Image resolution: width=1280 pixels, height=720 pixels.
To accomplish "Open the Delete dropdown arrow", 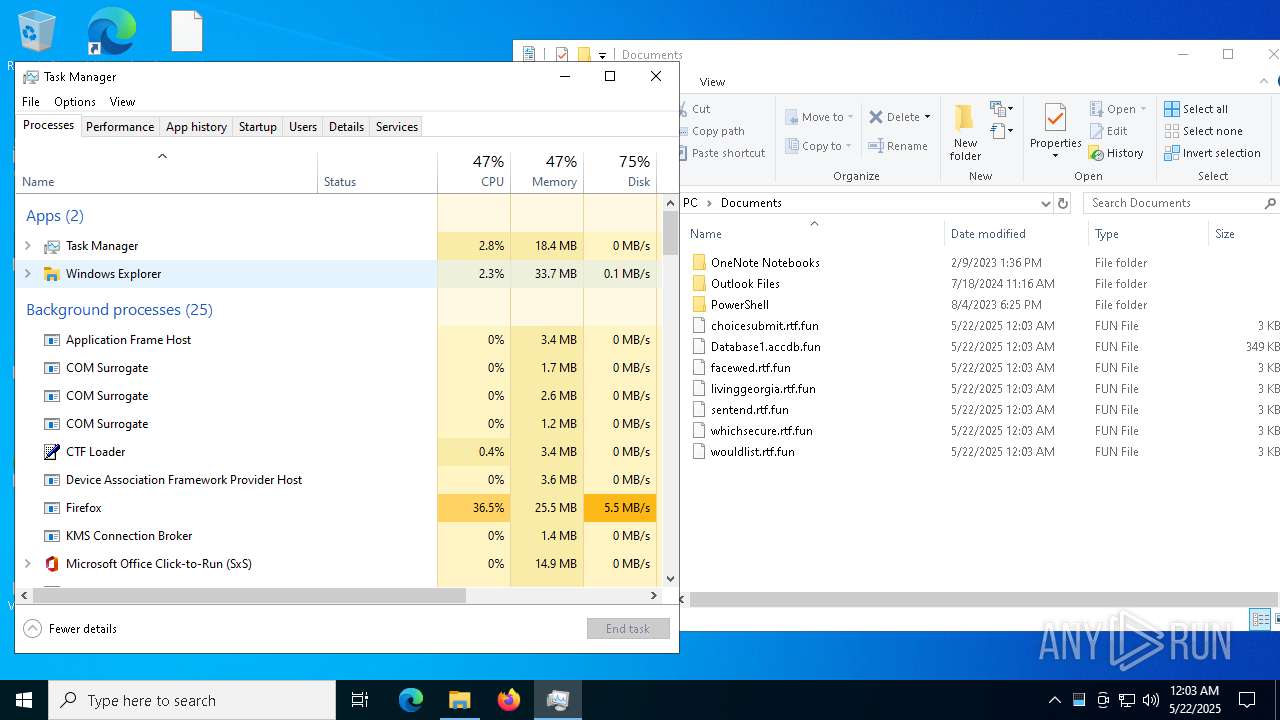I will pos(927,117).
